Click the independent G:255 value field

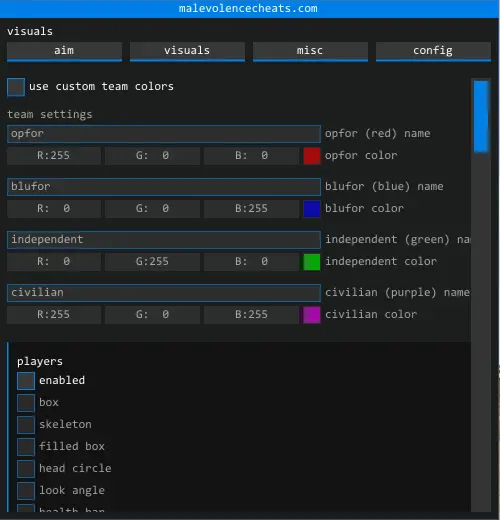[x=152, y=262]
